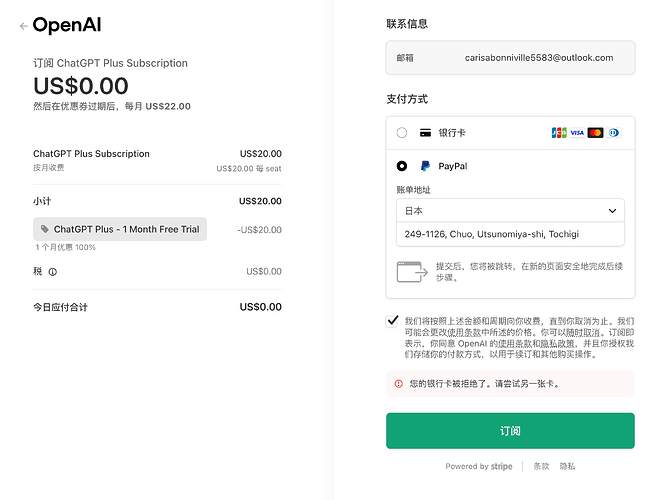The height and width of the screenshot is (500, 672).
Task: Click the PayPal logo icon
Action: click(425, 166)
